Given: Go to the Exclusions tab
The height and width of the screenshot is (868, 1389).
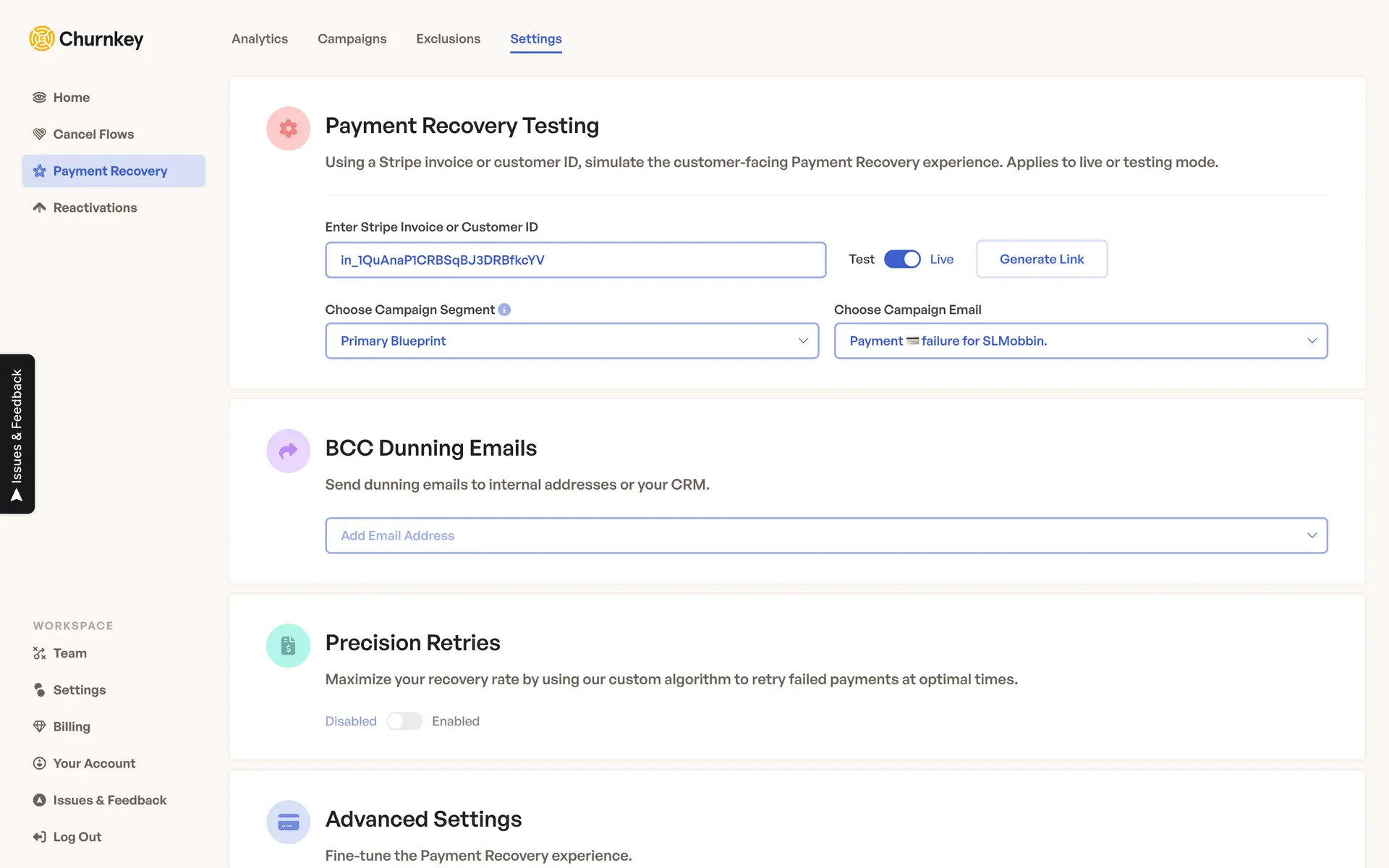Looking at the screenshot, I should pyautogui.click(x=448, y=39).
